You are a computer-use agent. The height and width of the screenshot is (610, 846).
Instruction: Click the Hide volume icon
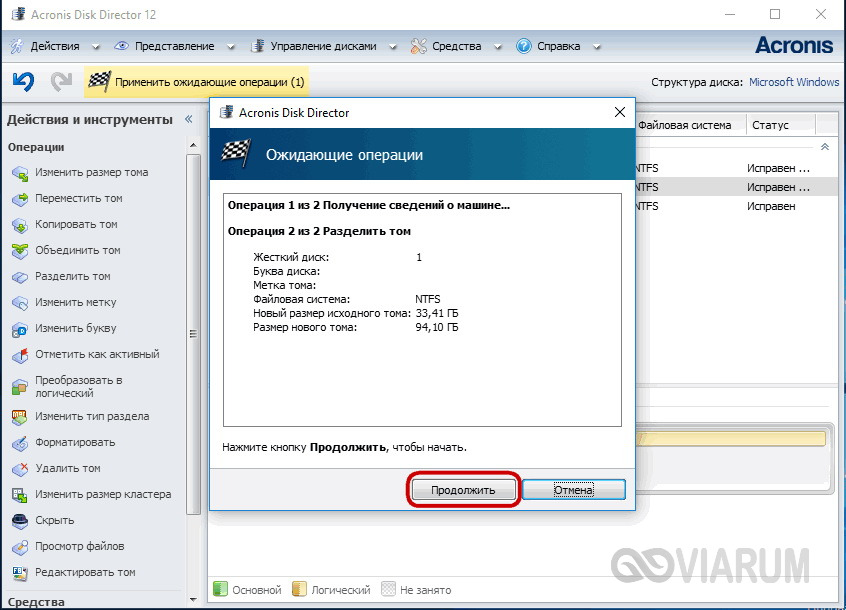coord(20,521)
